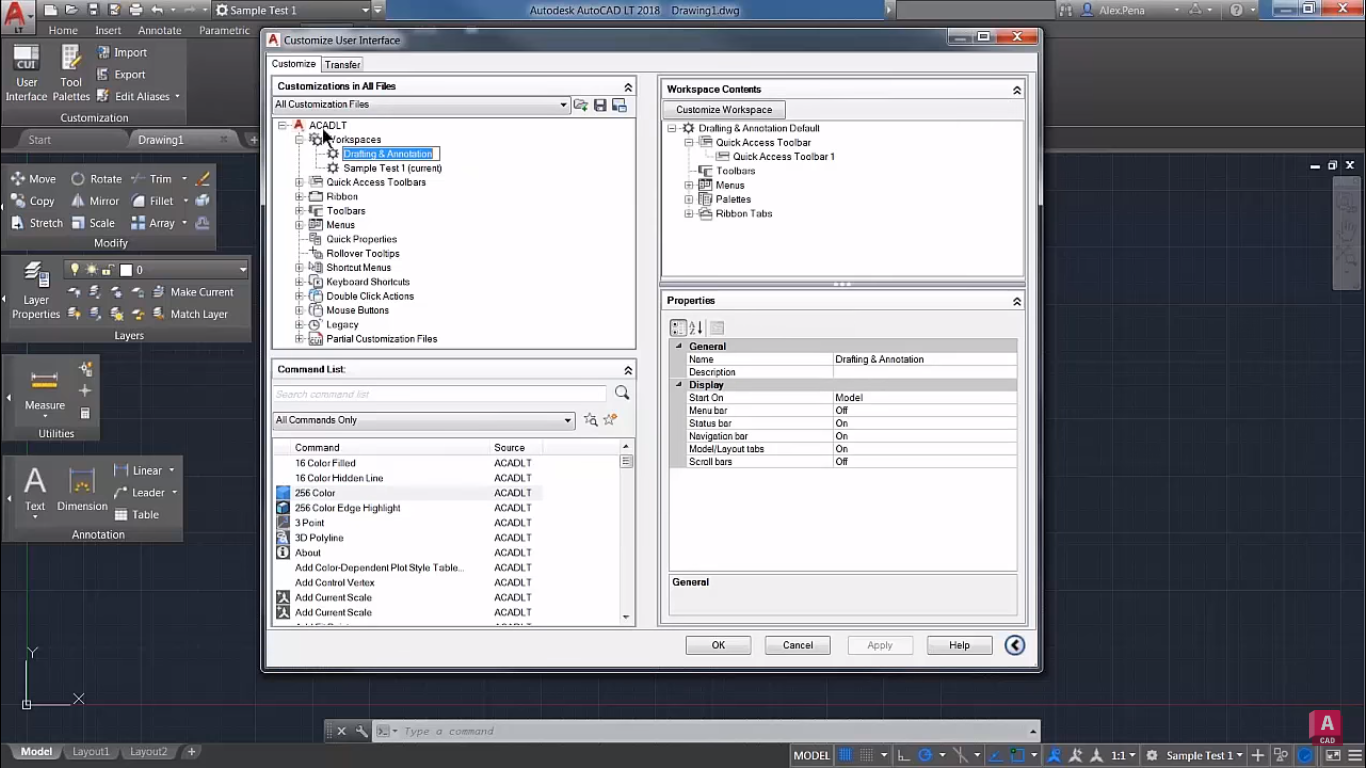1366x768 pixels.
Task: Toggle layer 0 lightbulb on/off
Action: (x=75, y=270)
